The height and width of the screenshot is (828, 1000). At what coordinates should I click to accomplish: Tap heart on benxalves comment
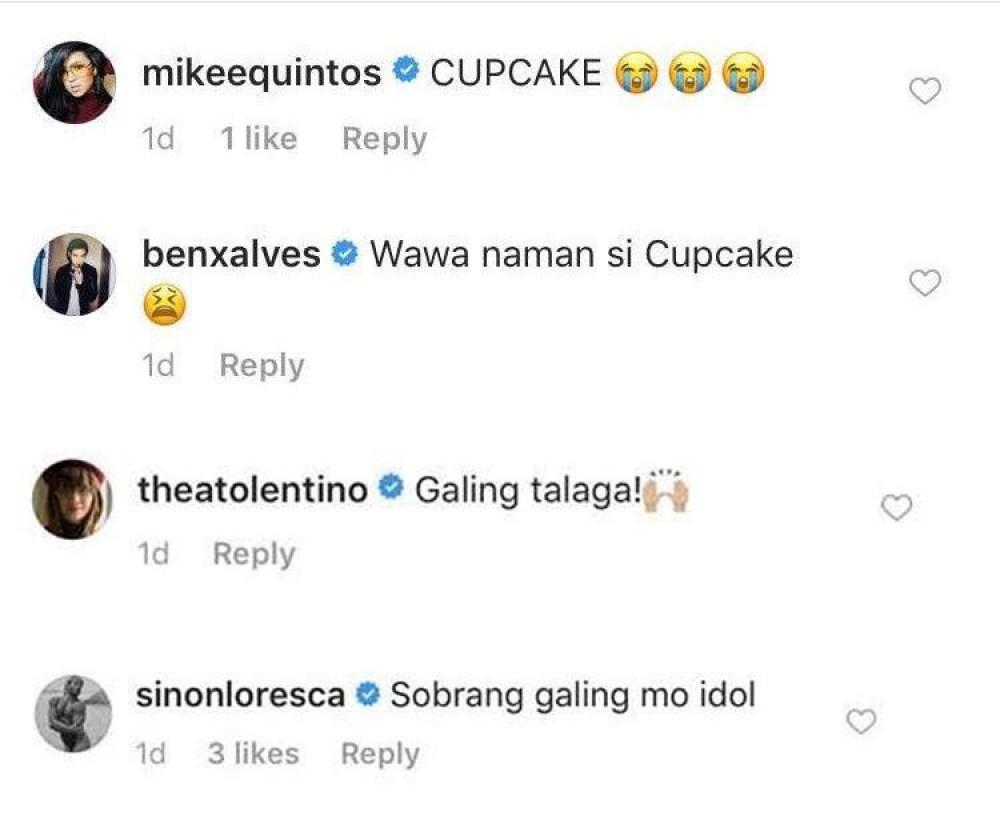pos(925,284)
